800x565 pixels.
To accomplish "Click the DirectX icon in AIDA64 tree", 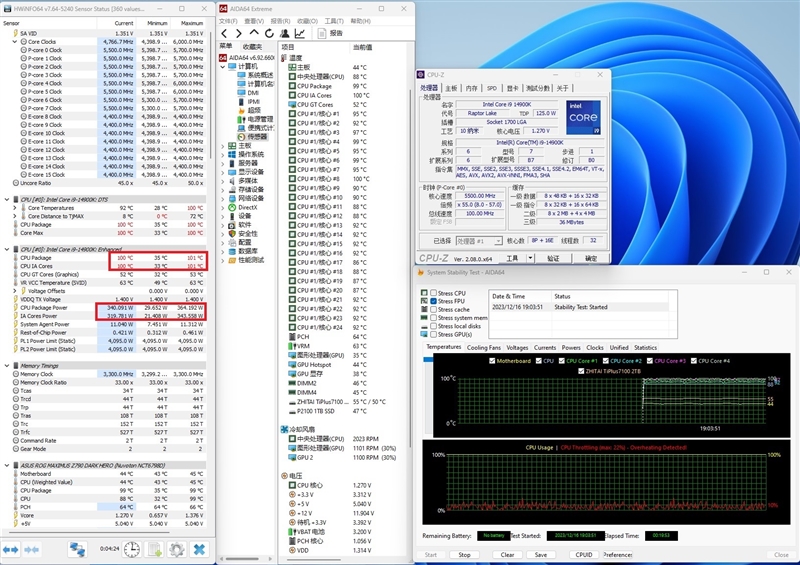I will pyautogui.click(x=232, y=207).
